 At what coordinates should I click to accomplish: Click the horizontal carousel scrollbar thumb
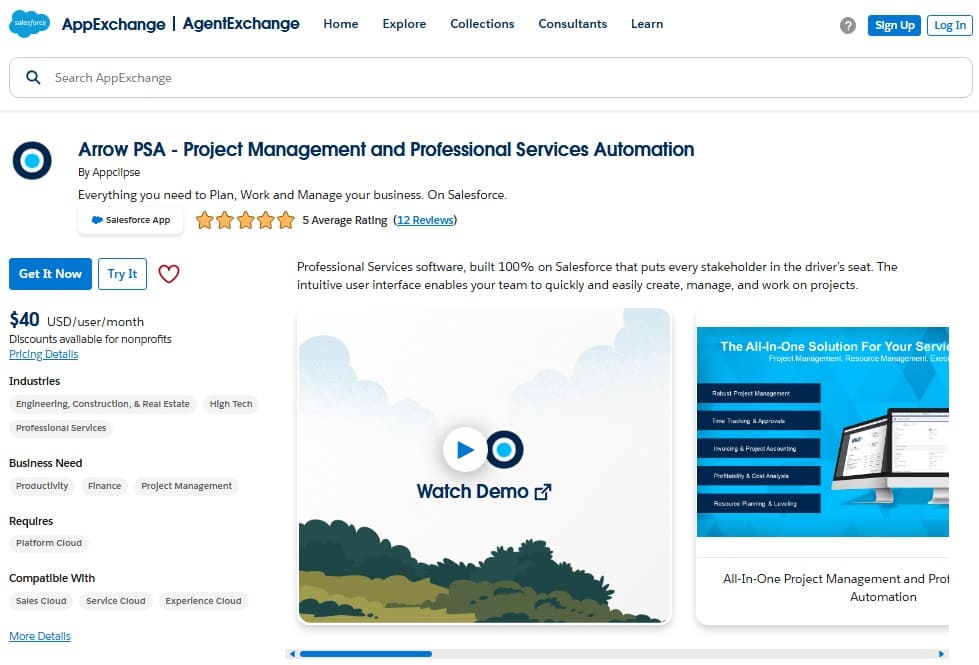(x=366, y=654)
